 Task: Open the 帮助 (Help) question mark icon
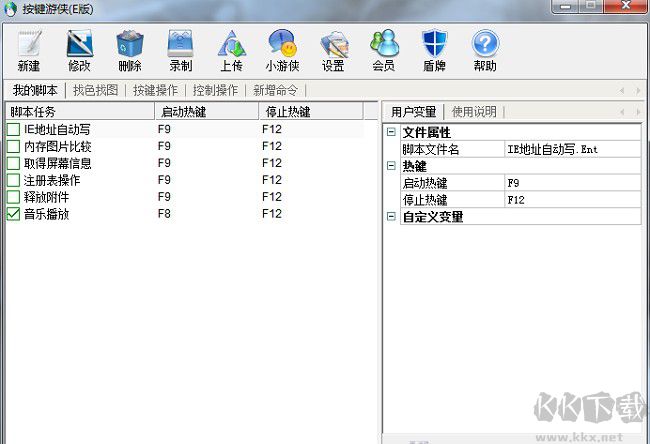pos(485,45)
